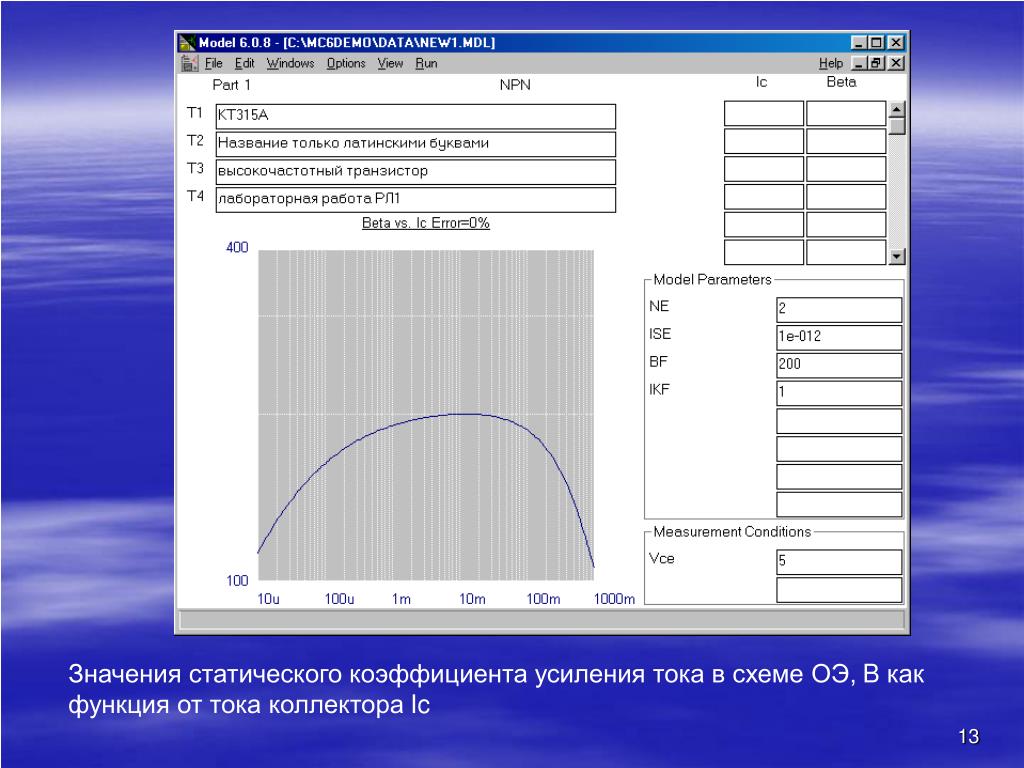The width and height of the screenshot is (1024, 768).
Task: Click the NPN label
Action: [515, 85]
